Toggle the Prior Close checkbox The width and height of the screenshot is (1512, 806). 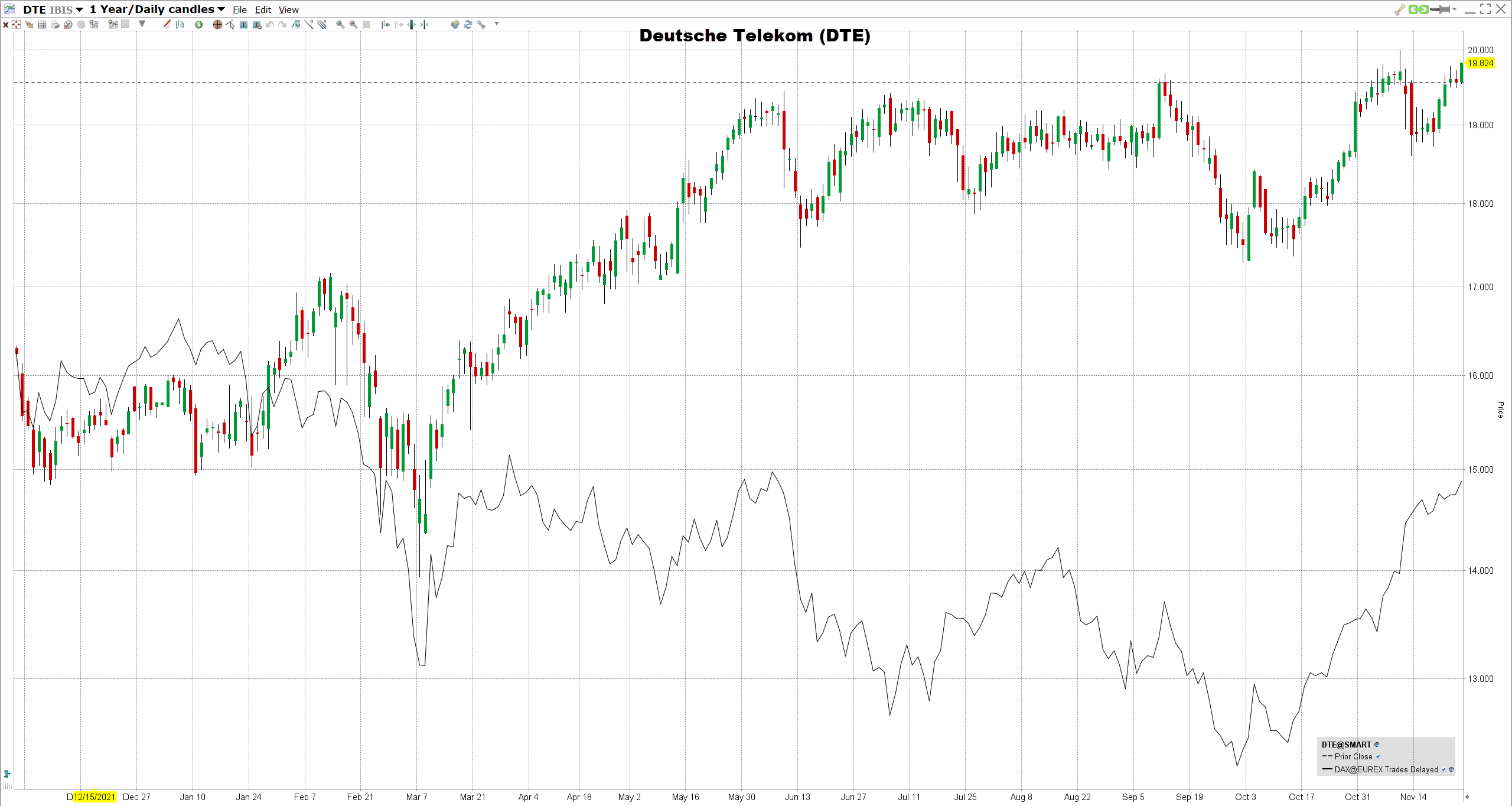tap(1377, 756)
